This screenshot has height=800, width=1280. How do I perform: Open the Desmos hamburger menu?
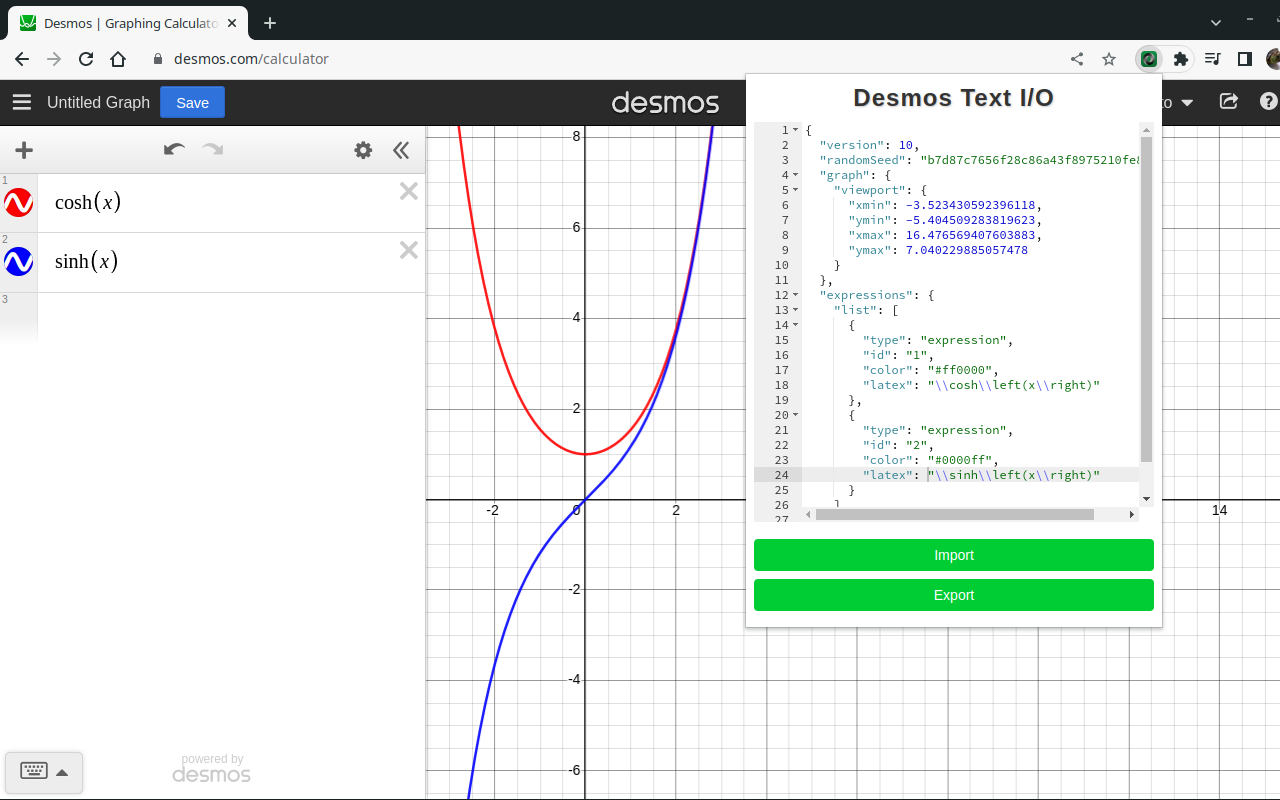(21, 102)
